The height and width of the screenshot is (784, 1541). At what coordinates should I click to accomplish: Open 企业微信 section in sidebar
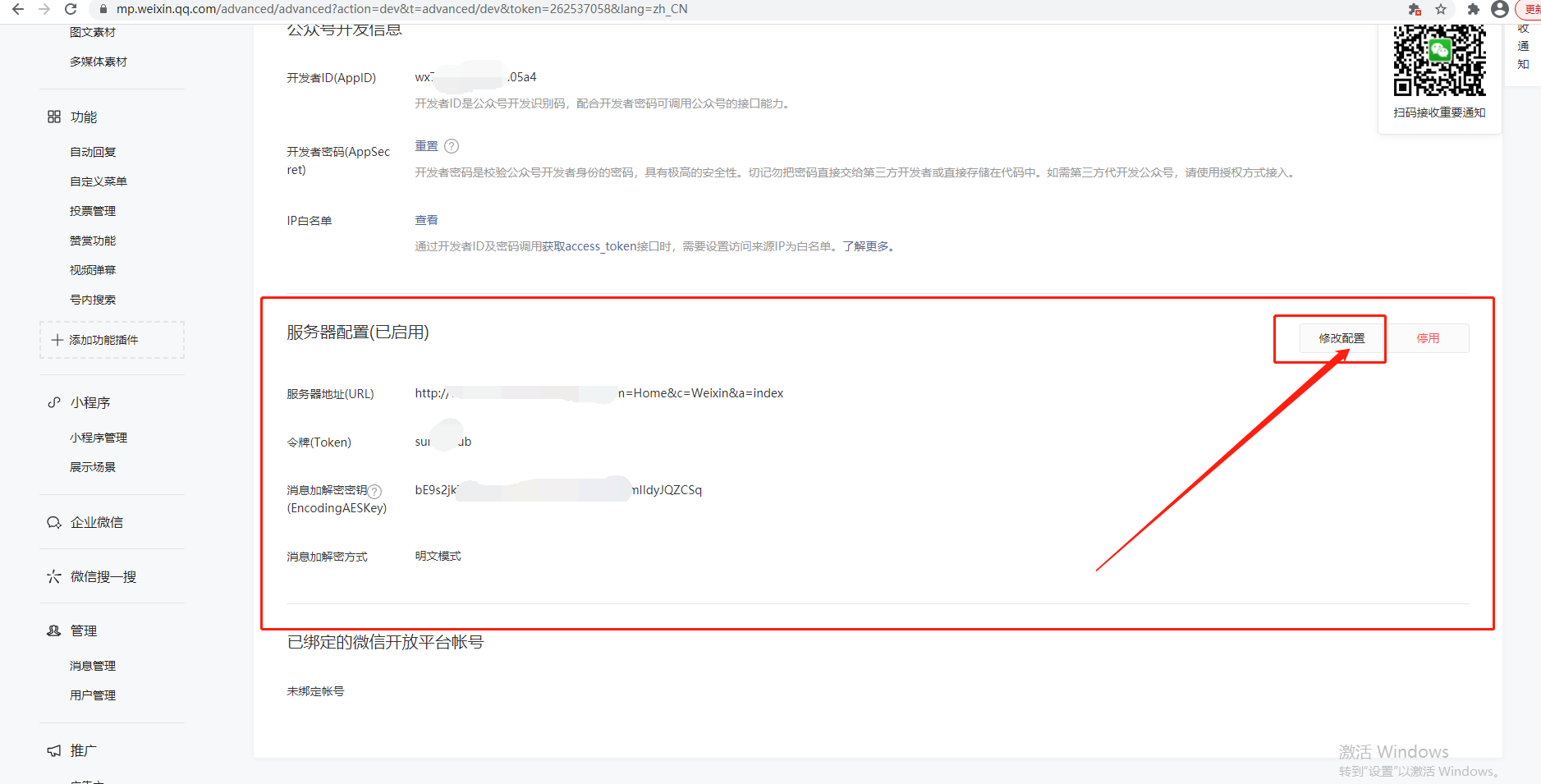96,522
